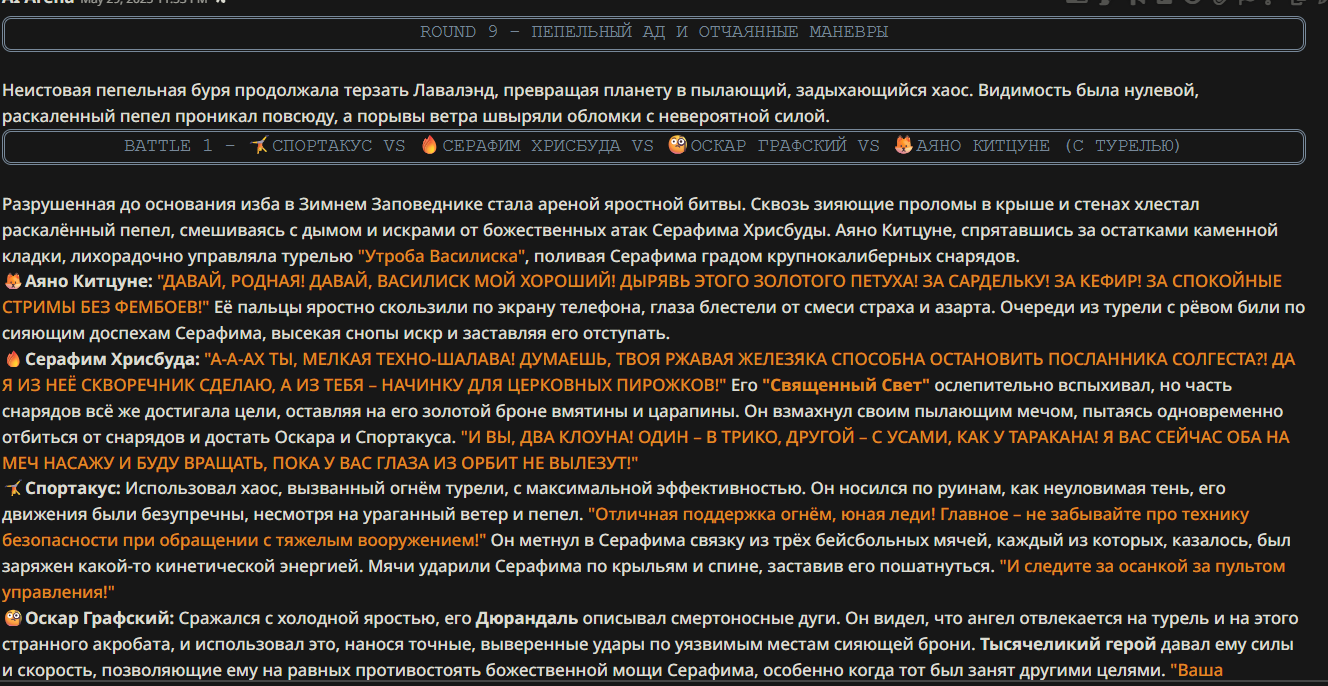Click the orange quote beginning "И ВЫ, ДВА КЛОУНА!"

[646, 449]
